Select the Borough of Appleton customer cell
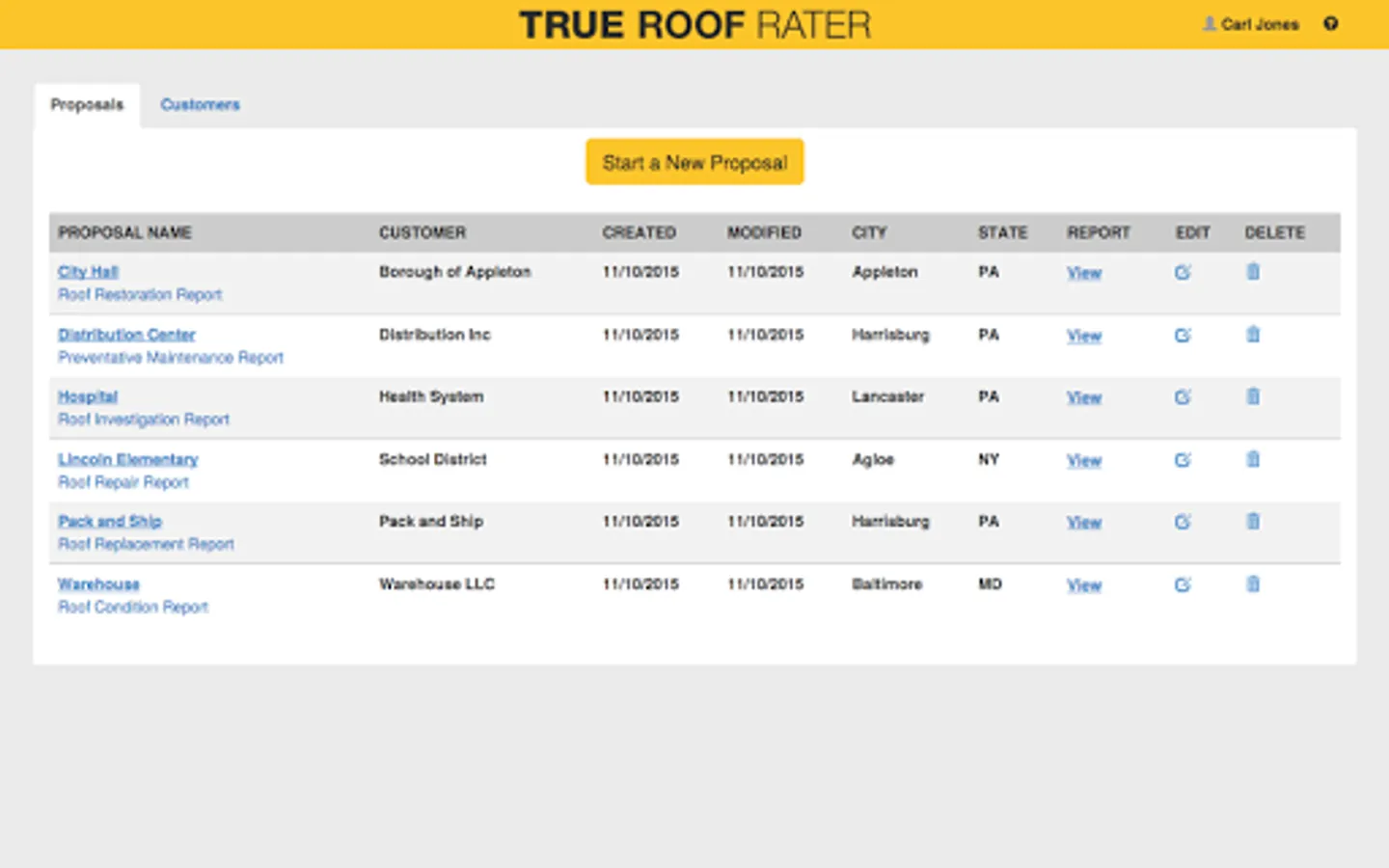The image size is (1389, 868). (455, 272)
